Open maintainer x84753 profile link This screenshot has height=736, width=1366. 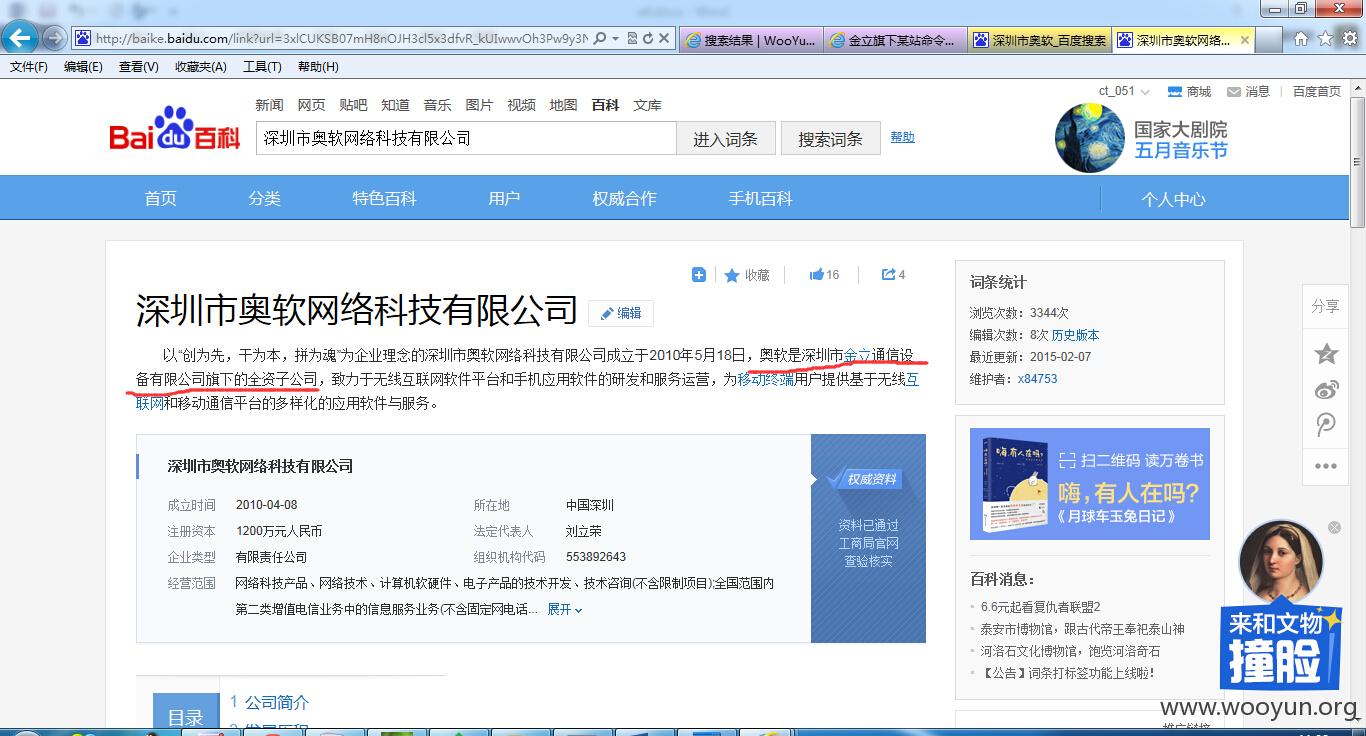[x=1037, y=379]
